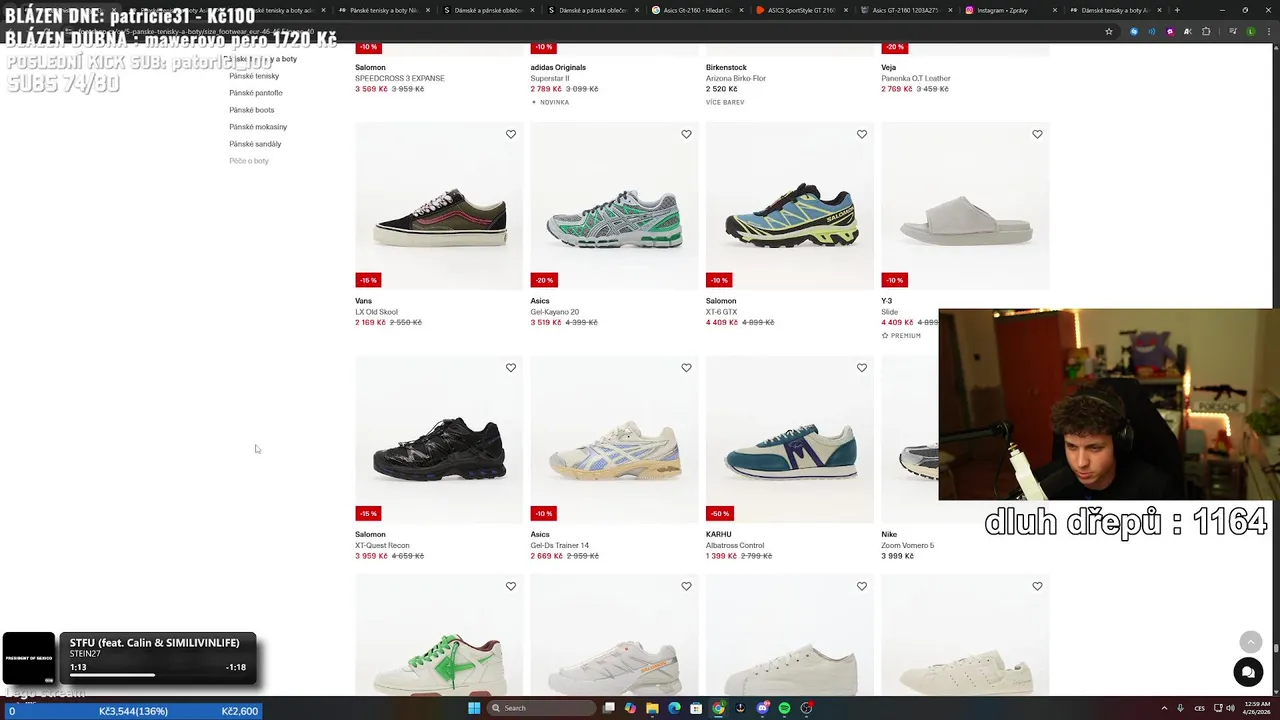This screenshot has height=720, width=1280.
Task: Open Windows Start menu
Action: pos(474,708)
